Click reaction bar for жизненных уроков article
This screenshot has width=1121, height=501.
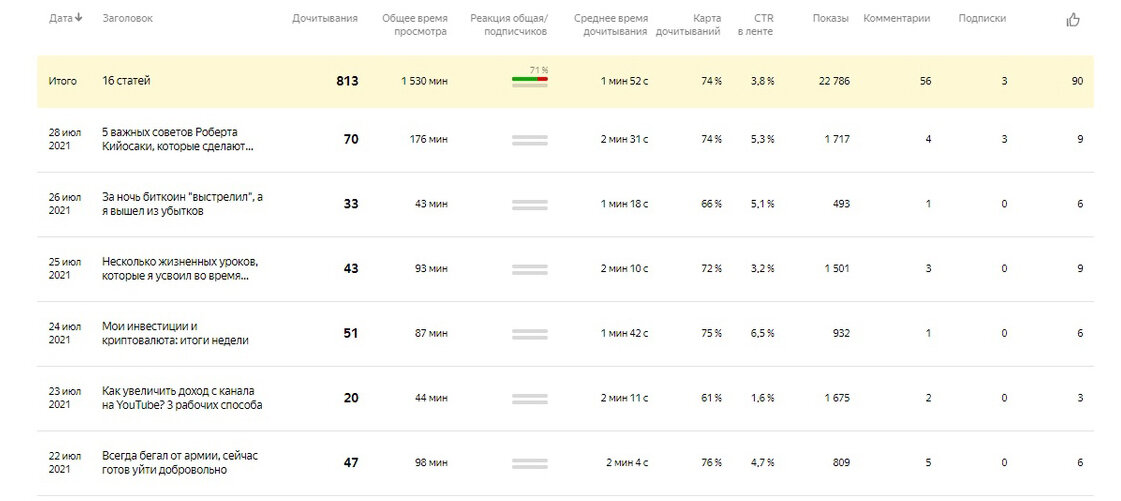point(530,269)
